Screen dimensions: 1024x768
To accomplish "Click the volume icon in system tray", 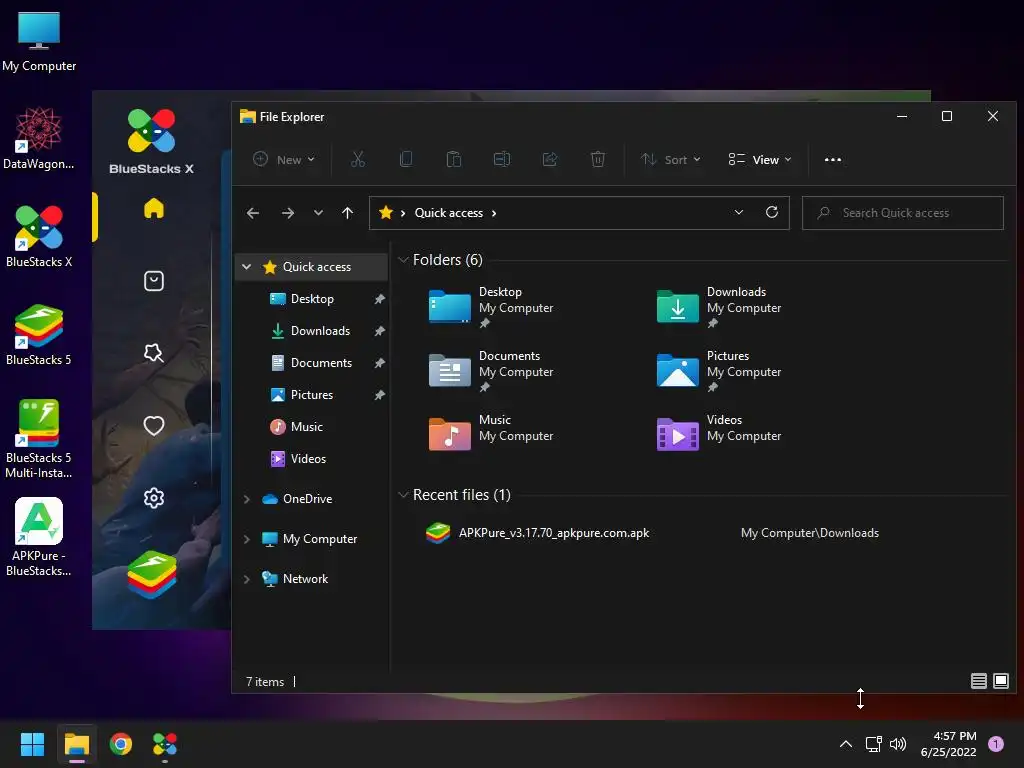I will click(x=898, y=744).
